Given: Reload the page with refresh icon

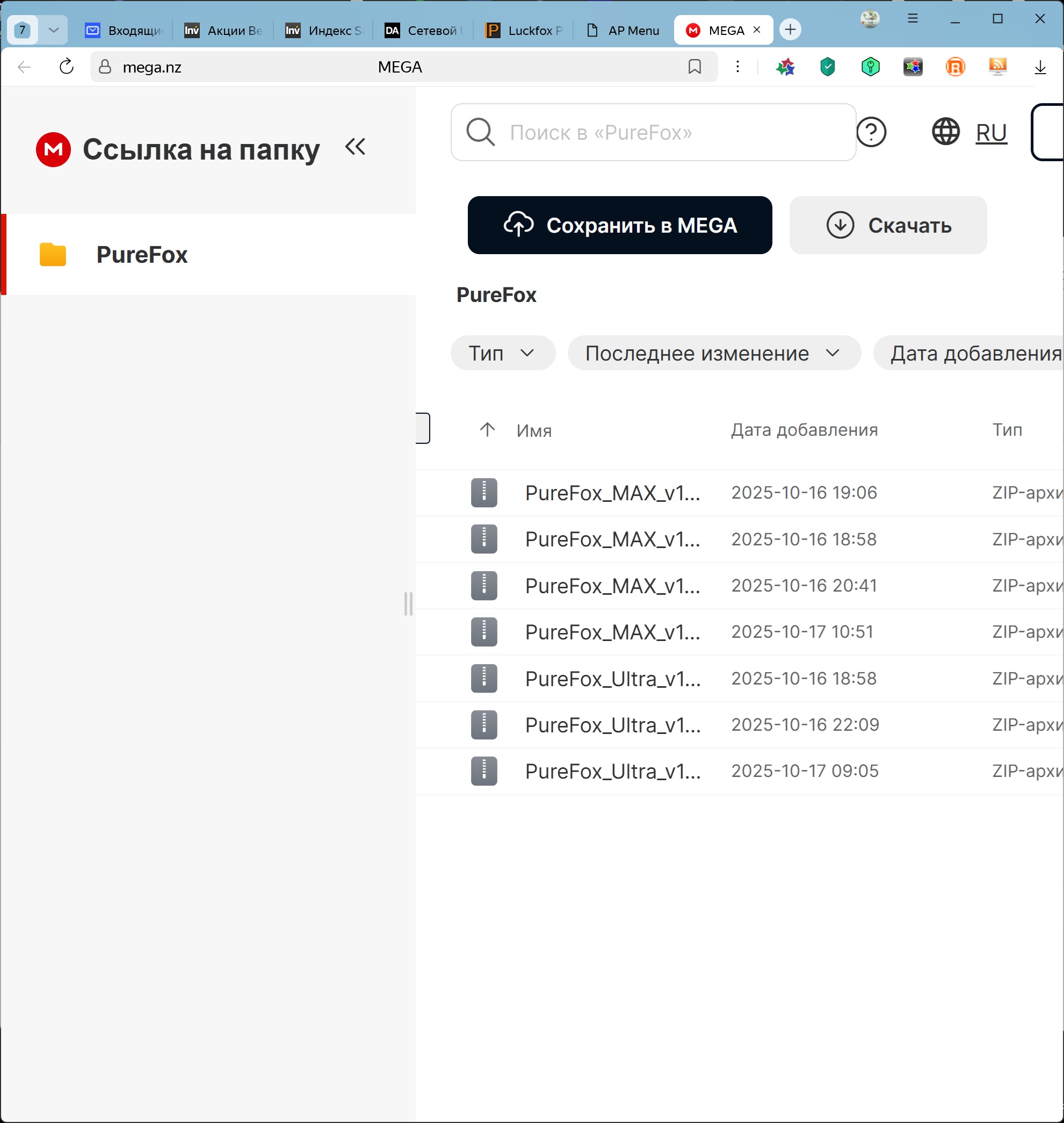Looking at the screenshot, I should [x=67, y=67].
